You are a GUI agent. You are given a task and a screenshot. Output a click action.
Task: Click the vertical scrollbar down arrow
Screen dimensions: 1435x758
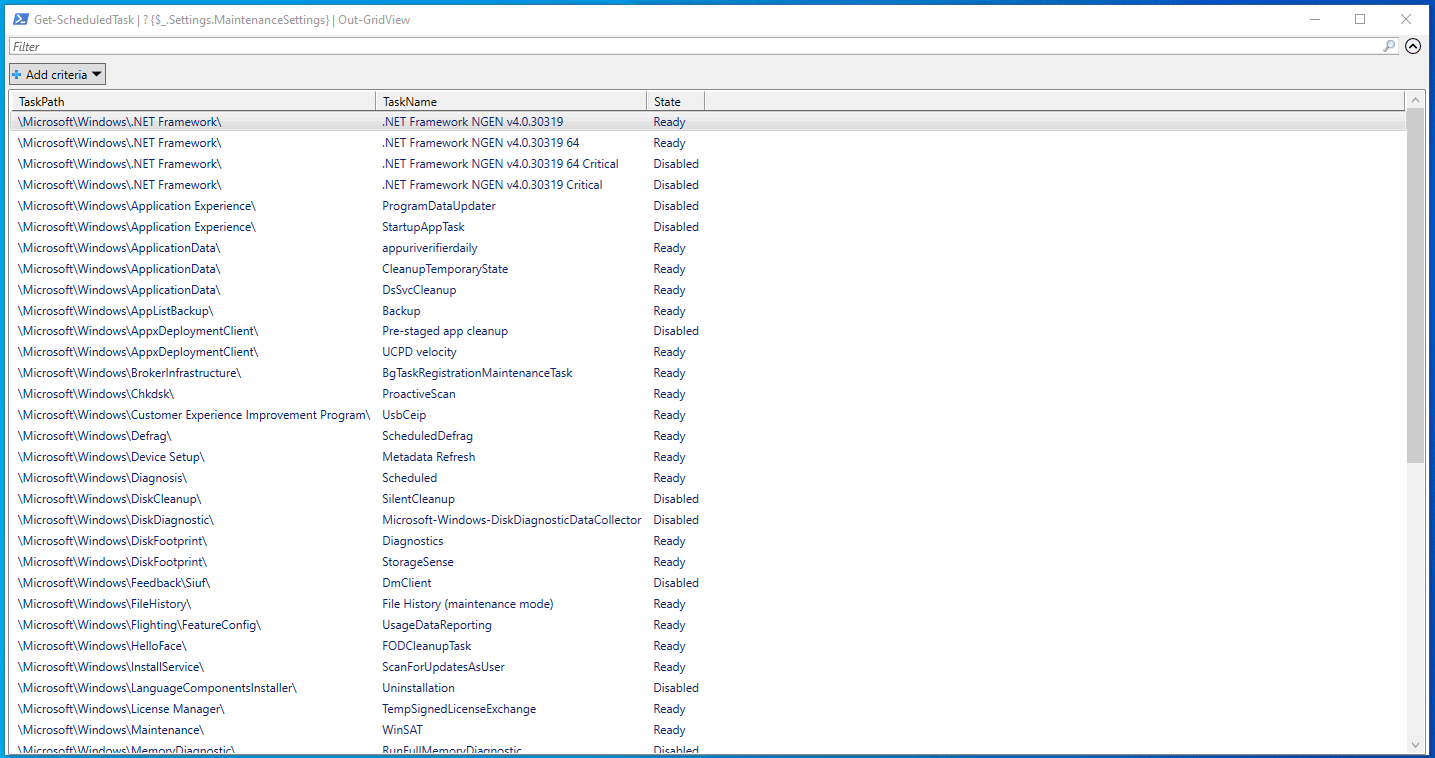click(1415, 744)
